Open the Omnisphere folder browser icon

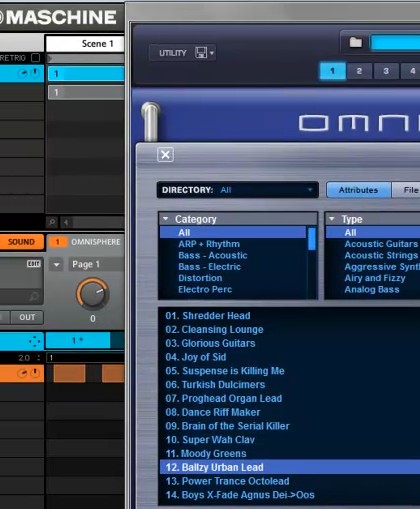pyautogui.click(x=355, y=42)
